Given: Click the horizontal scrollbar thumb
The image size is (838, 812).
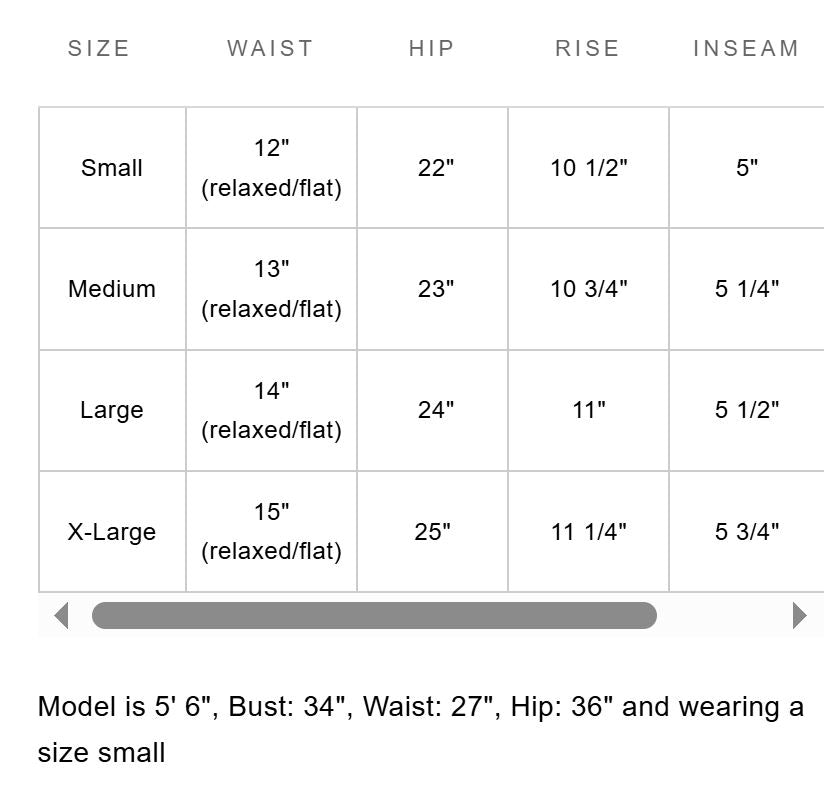Looking at the screenshot, I should coord(374,615).
